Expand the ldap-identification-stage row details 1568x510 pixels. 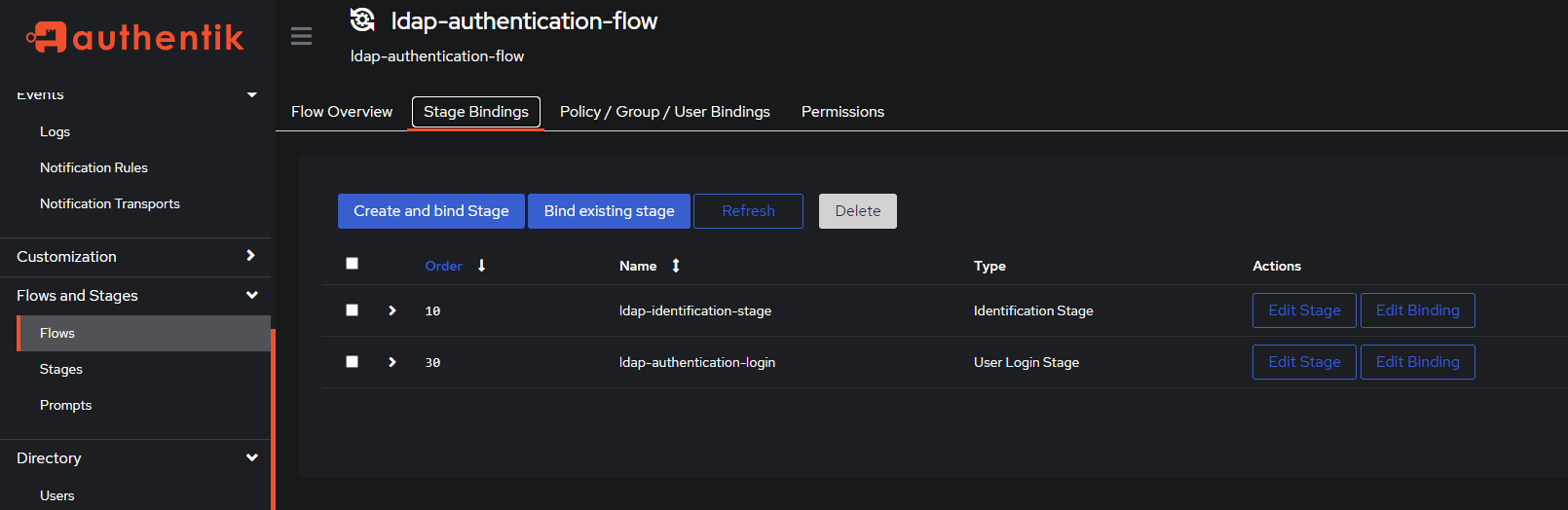click(392, 310)
